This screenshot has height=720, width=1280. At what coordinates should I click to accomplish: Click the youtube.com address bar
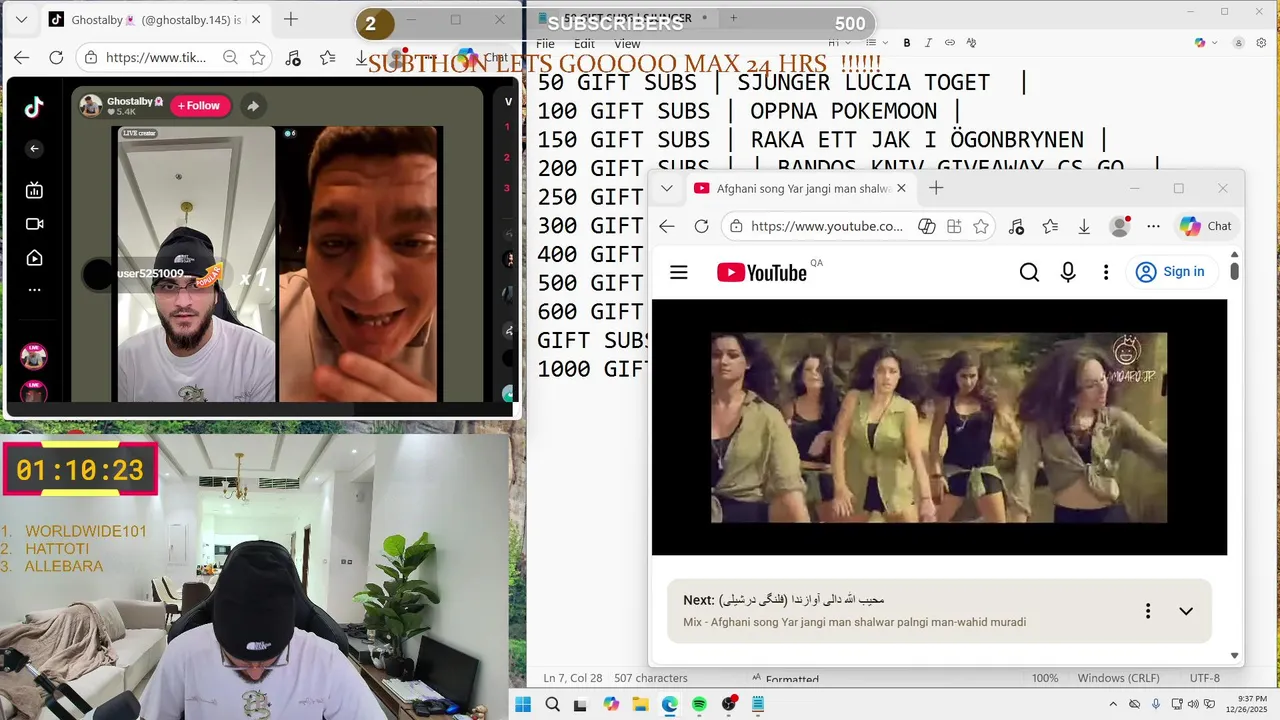click(826, 227)
